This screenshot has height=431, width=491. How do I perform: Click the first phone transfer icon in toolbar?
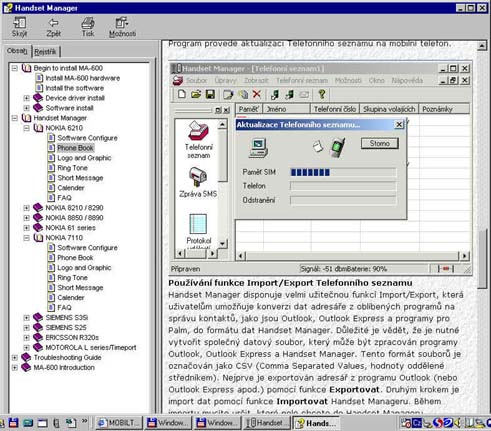coord(275,95)
